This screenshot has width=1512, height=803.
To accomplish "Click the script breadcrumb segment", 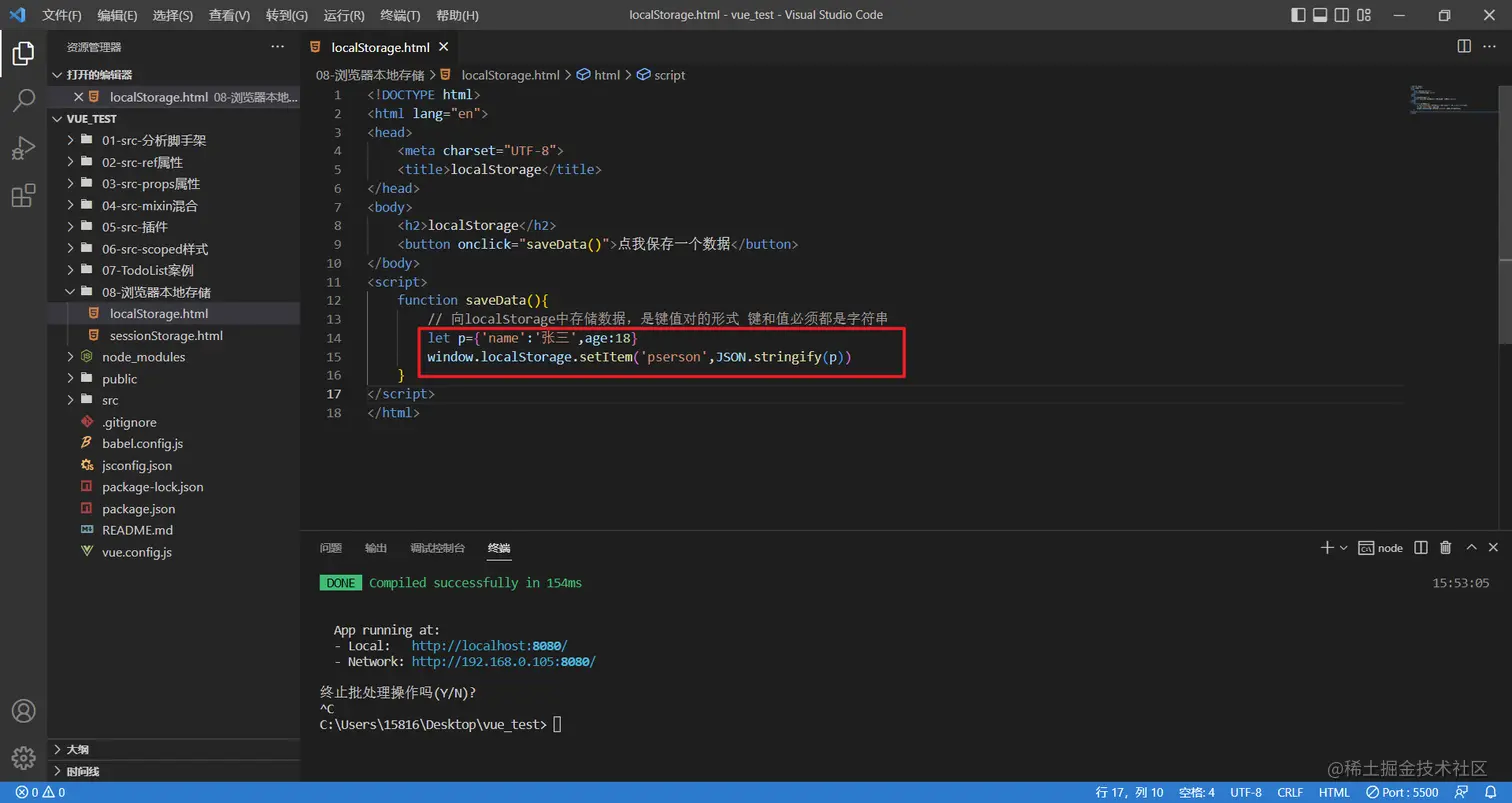I will (x=661, y=75).
